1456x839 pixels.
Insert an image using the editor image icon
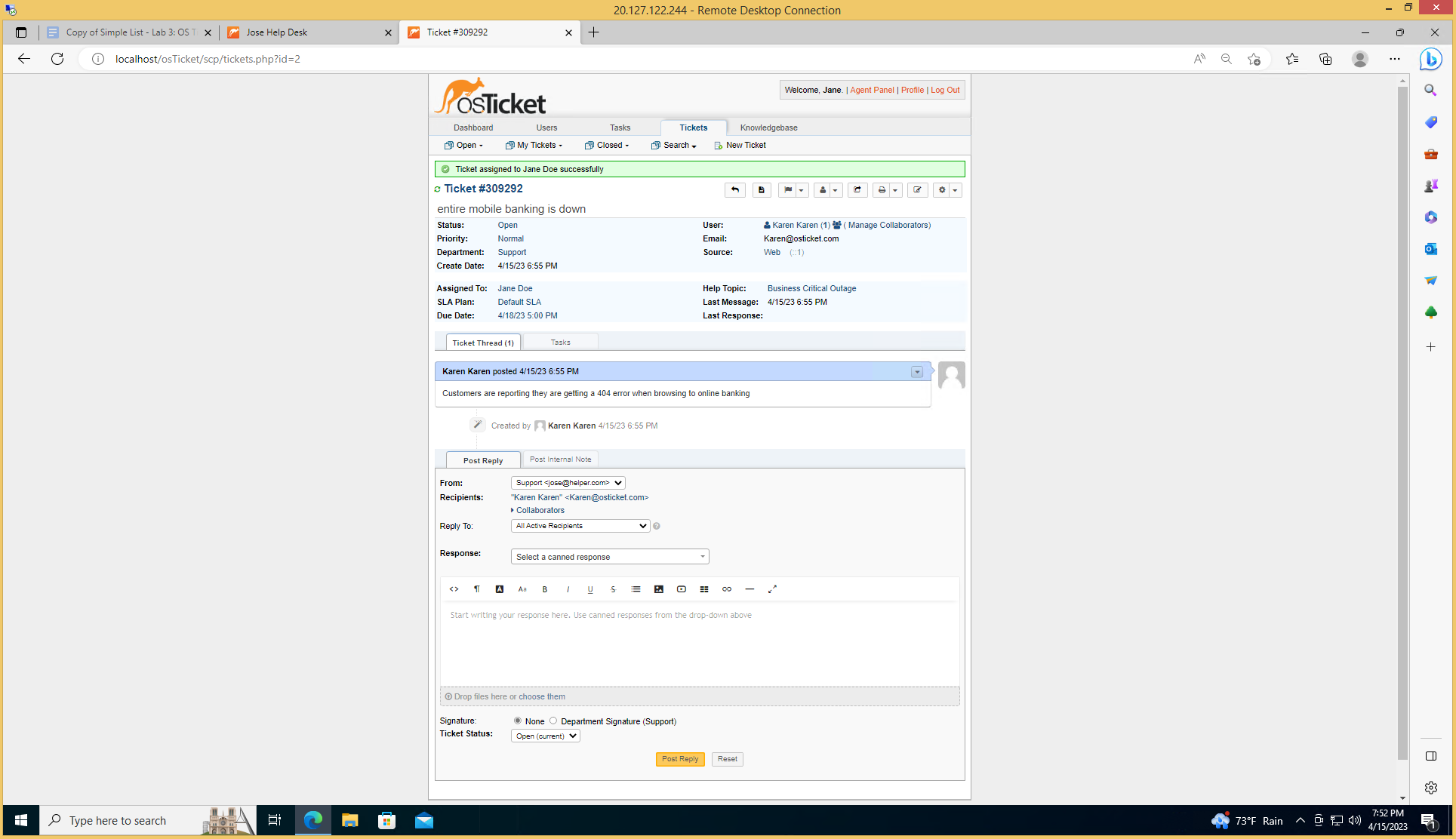pos(658,589)
